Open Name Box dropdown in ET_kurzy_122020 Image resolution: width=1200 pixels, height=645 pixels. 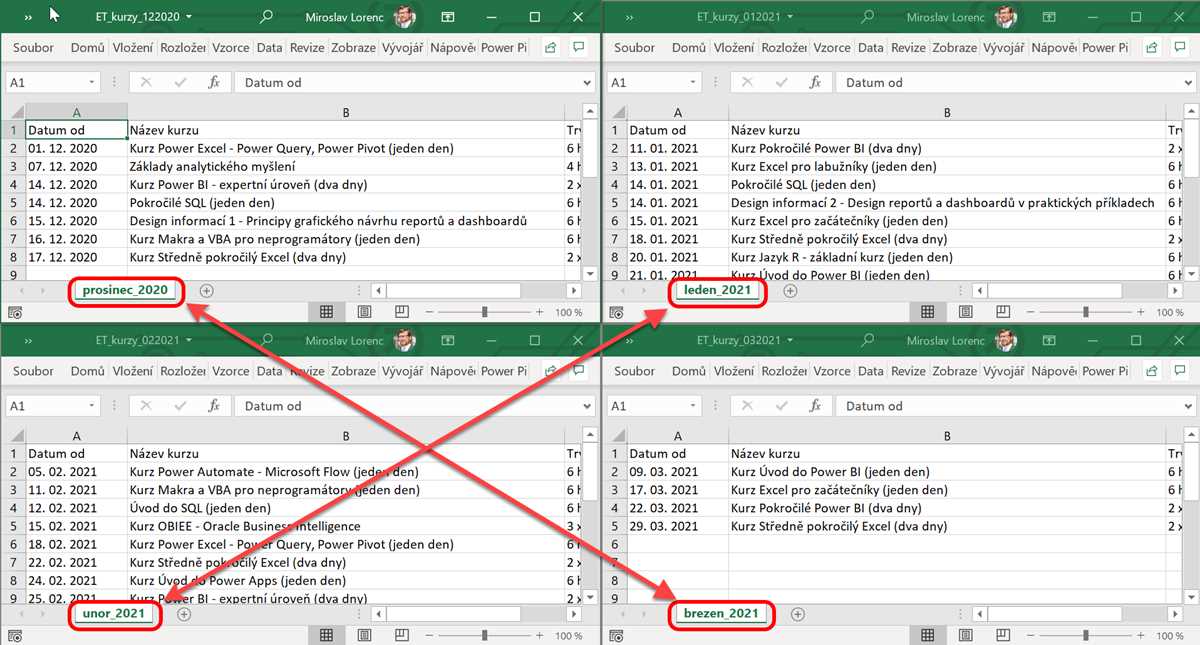[92, 83]
